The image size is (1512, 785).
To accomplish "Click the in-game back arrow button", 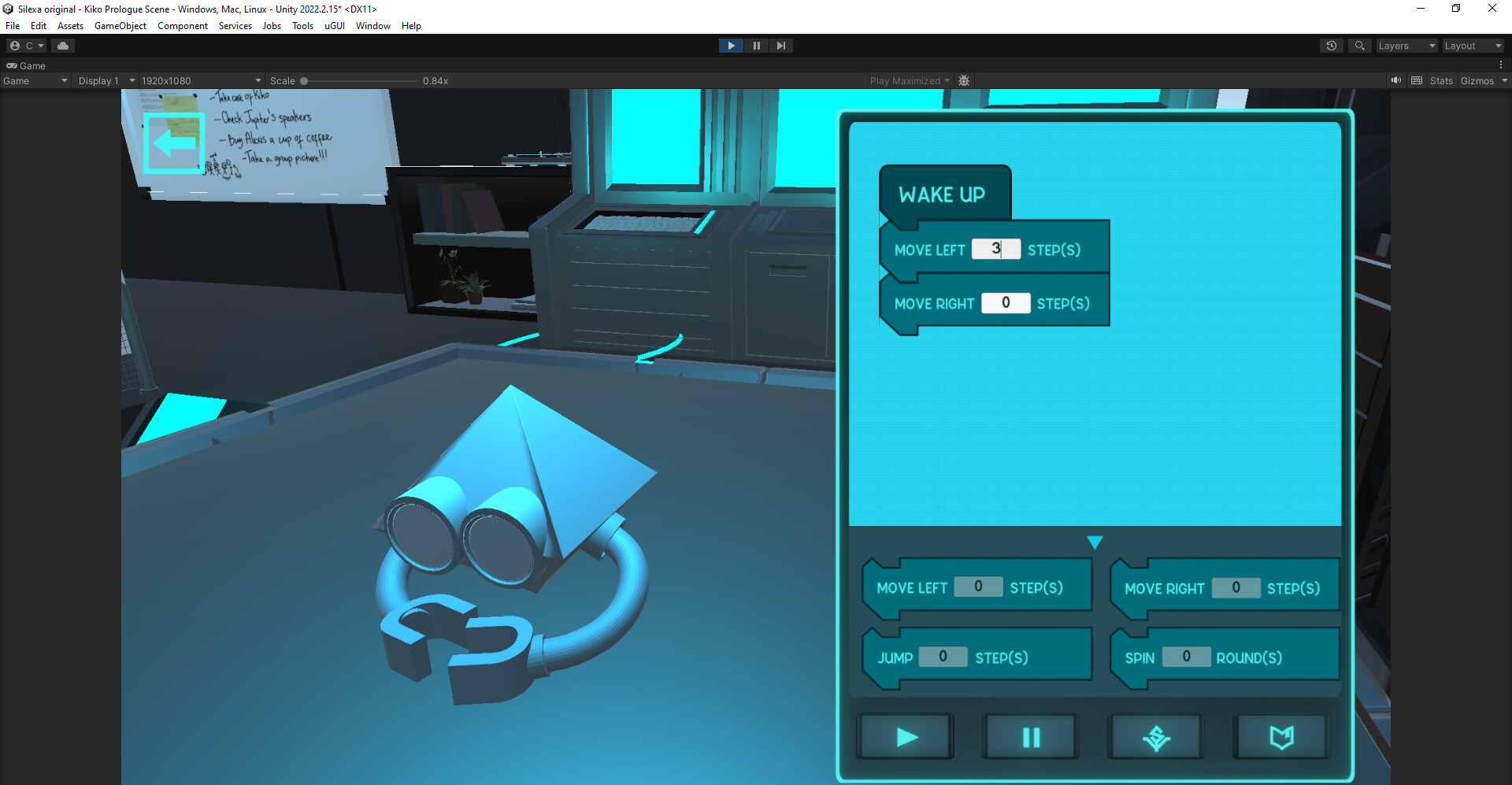I will [x=174, y=143].
